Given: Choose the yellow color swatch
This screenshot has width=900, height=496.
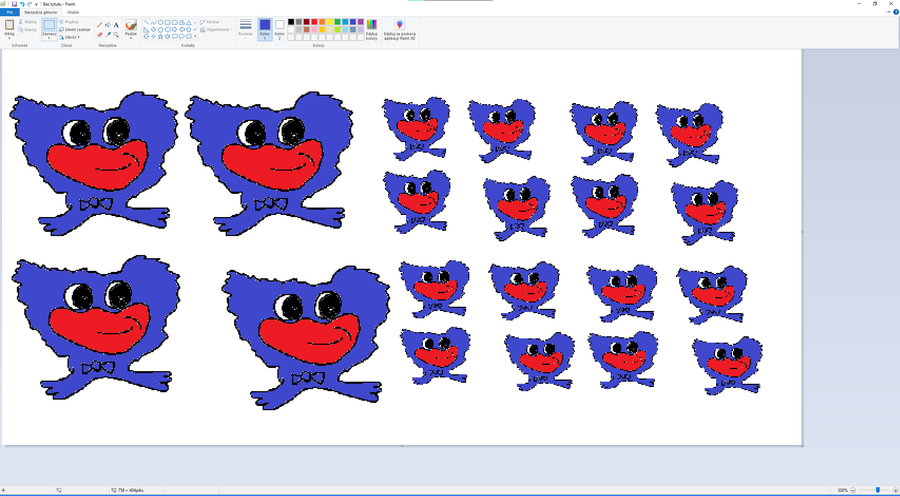Looking at the screenshot, I should (330, 22).
